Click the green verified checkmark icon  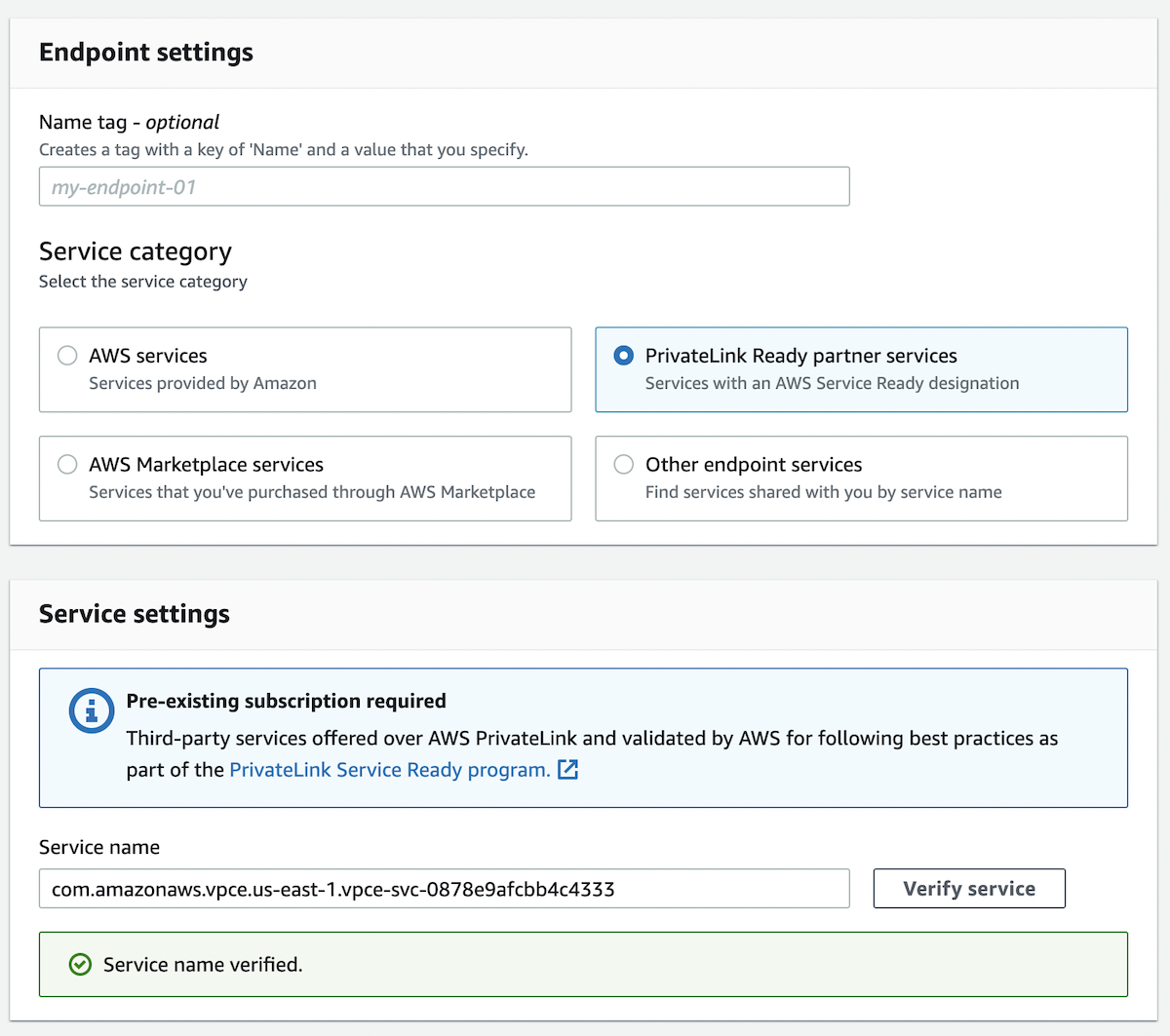[x=80, y=964]
